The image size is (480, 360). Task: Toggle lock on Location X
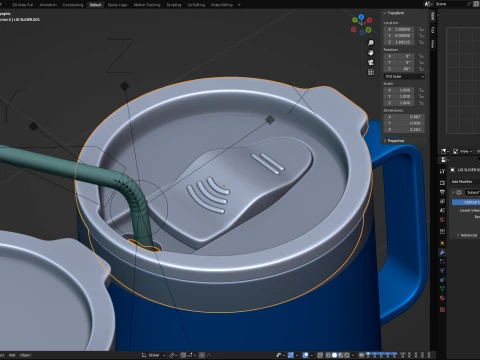421,29
